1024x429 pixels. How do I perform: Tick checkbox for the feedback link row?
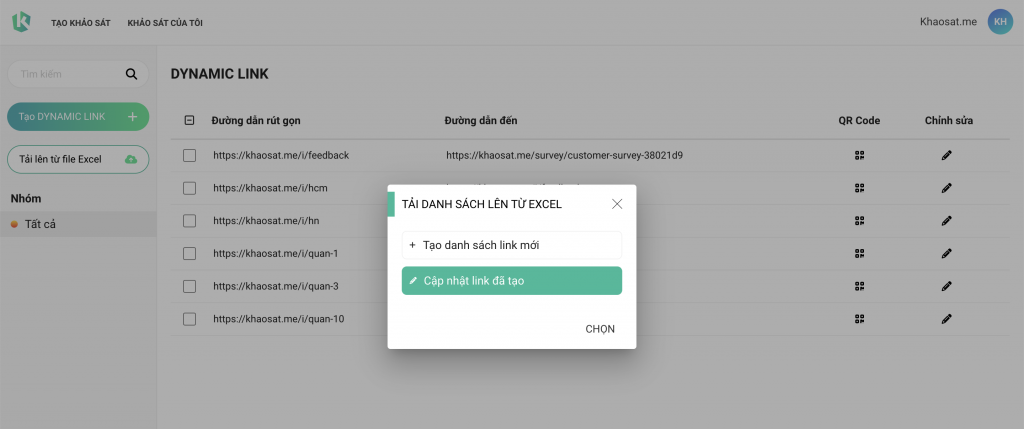click(189, 155)
